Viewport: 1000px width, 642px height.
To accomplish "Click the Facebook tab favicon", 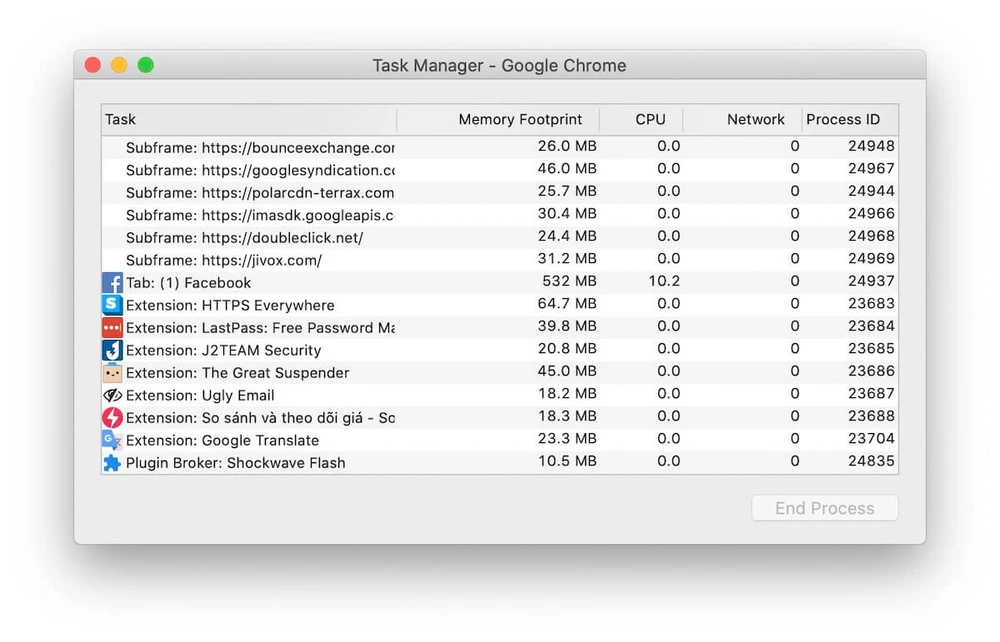I will coord(112,282).
